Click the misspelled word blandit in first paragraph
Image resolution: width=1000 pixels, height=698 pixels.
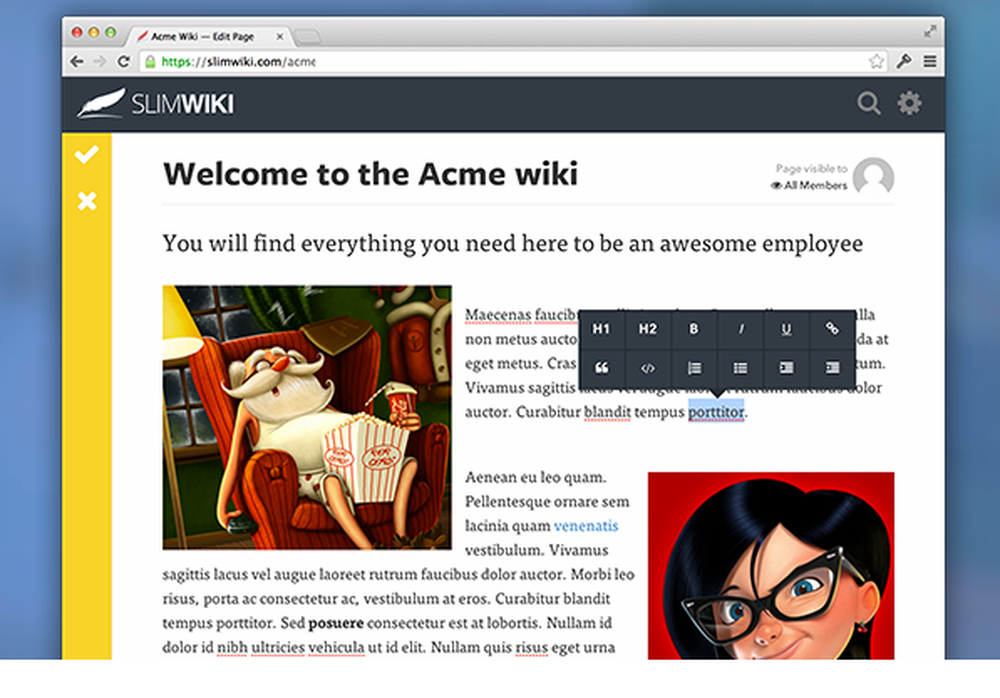point(608,412)
